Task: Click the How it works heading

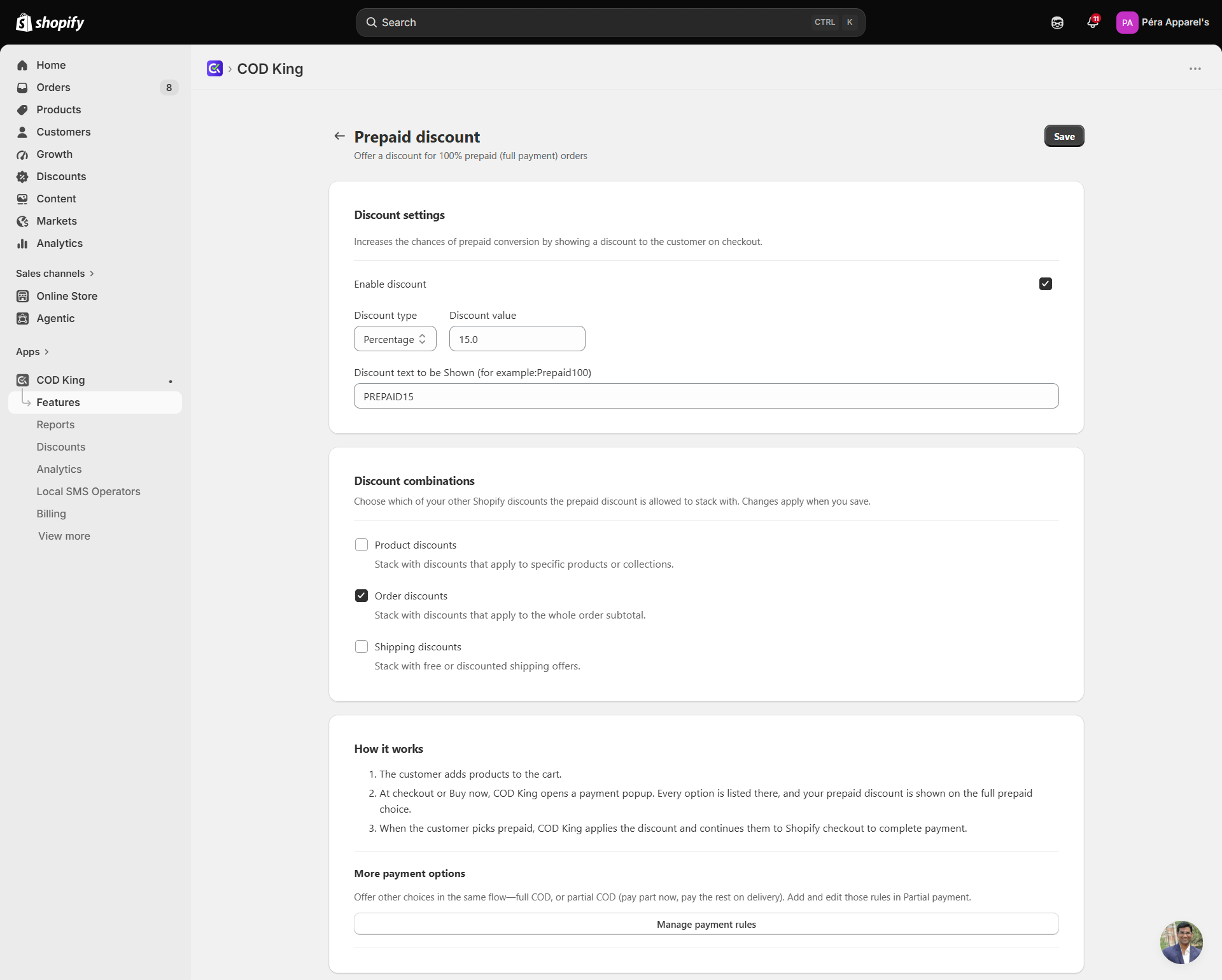Action: pos(388,749)
